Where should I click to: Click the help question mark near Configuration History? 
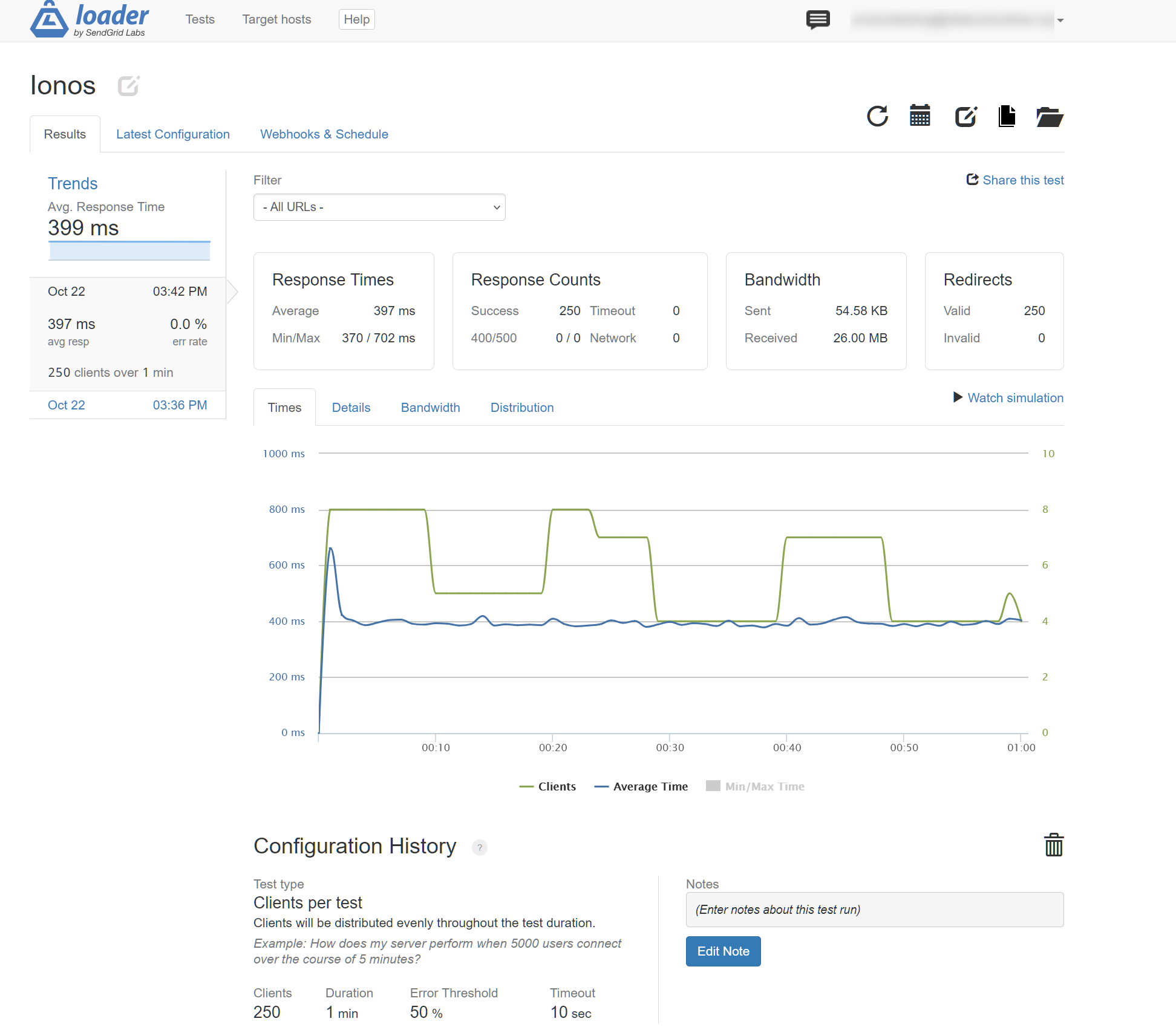click(x=480, y=847)
